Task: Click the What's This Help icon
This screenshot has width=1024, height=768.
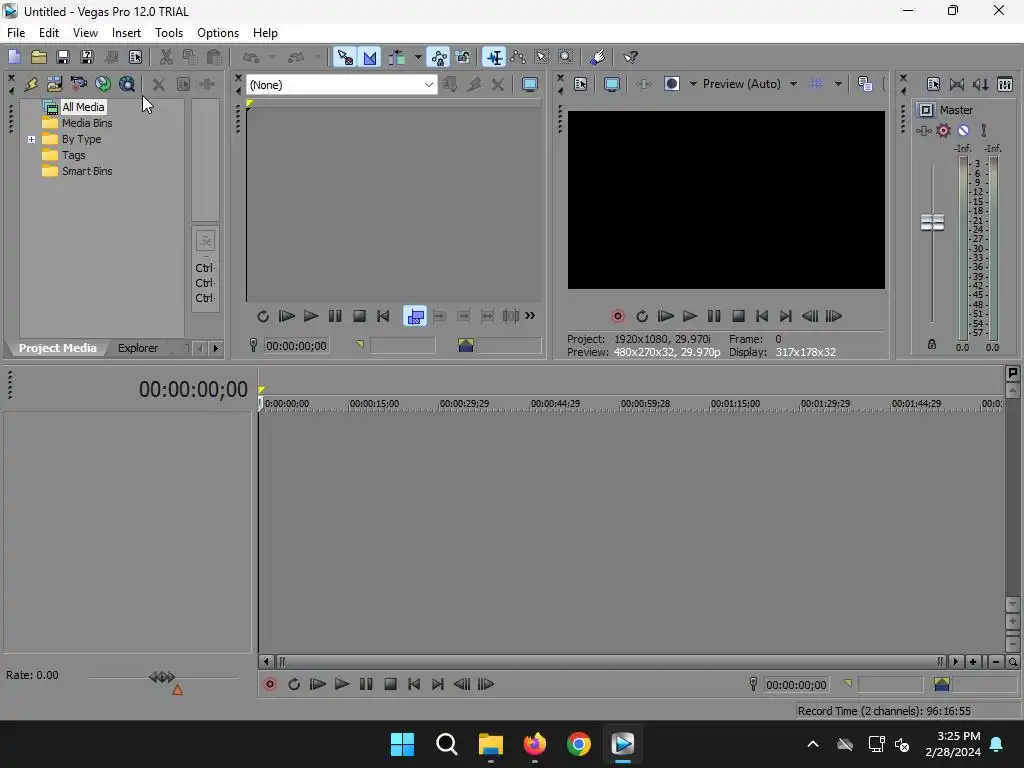Action: click(630, 57)
